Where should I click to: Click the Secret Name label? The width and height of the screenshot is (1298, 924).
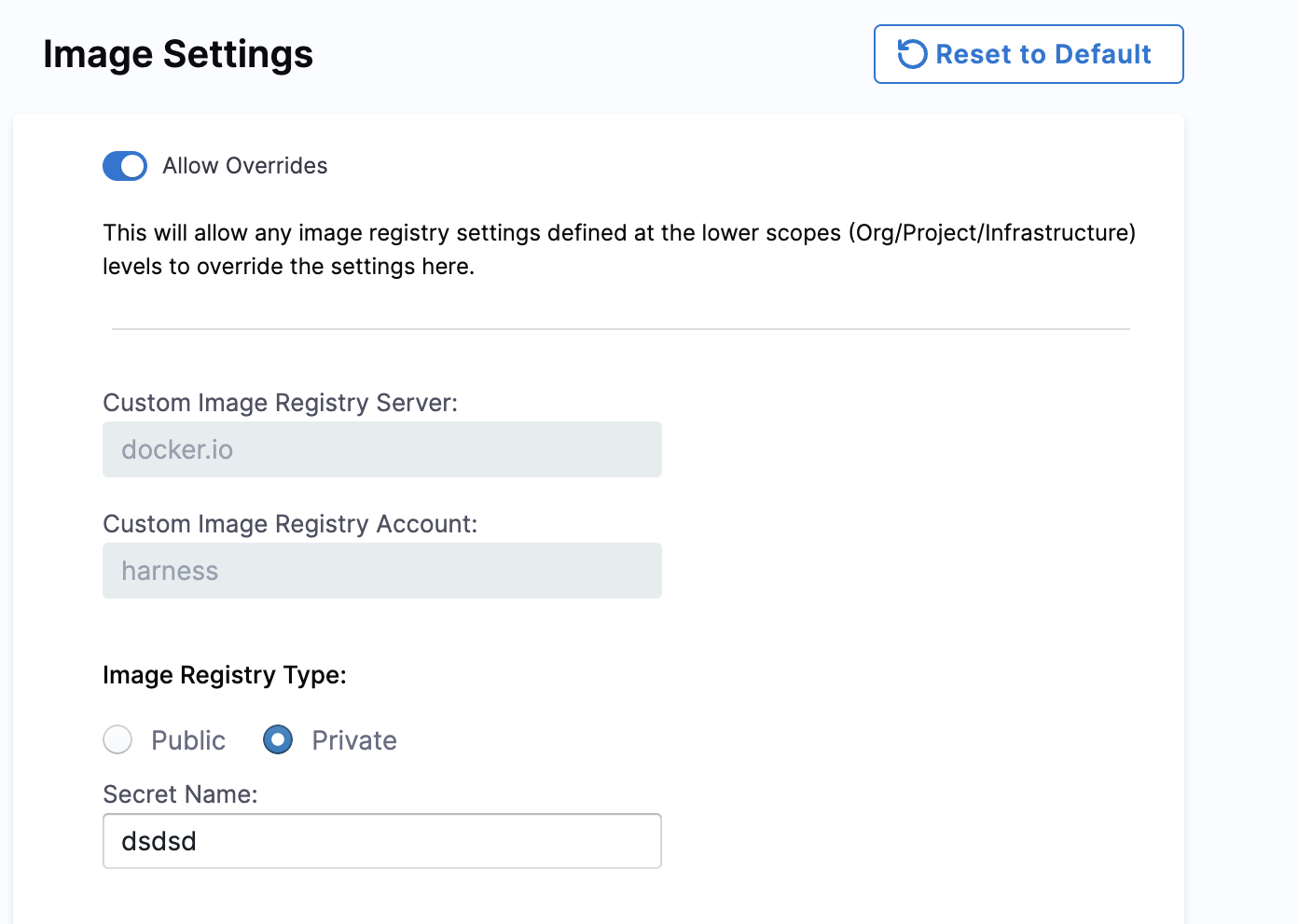180,794
